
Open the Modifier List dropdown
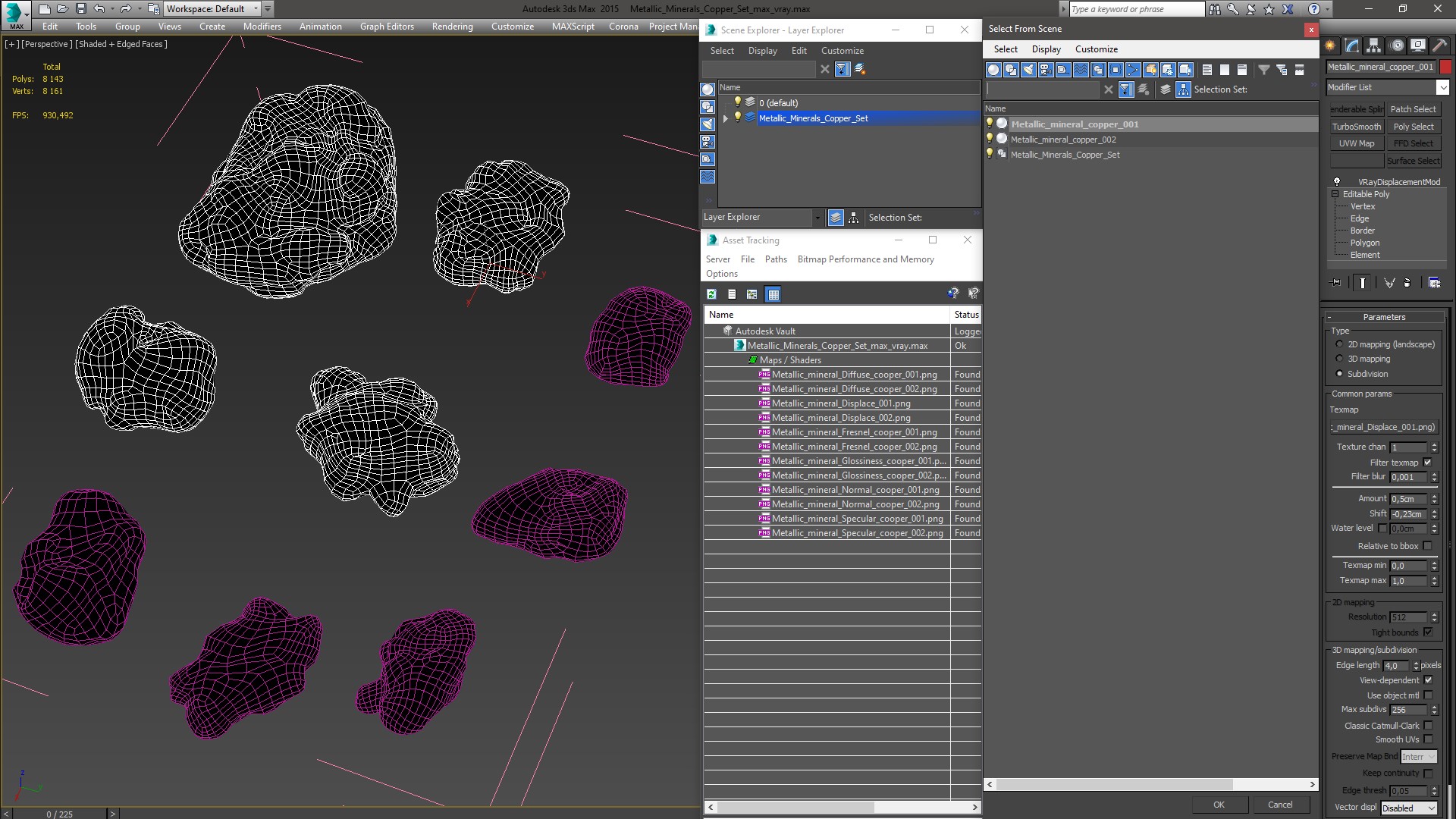(1388, 87)
